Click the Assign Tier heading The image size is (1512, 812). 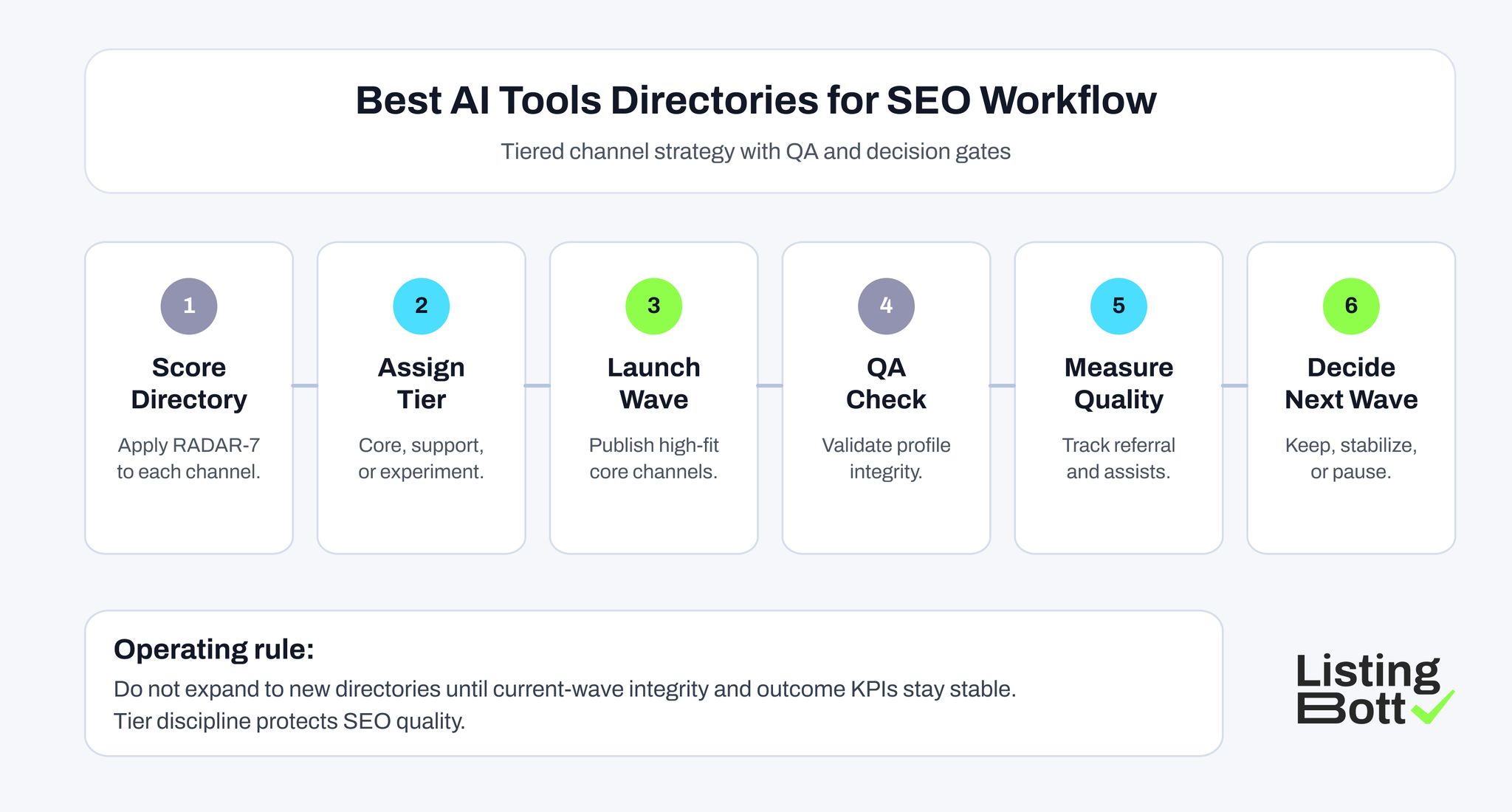tap(421, 382)
